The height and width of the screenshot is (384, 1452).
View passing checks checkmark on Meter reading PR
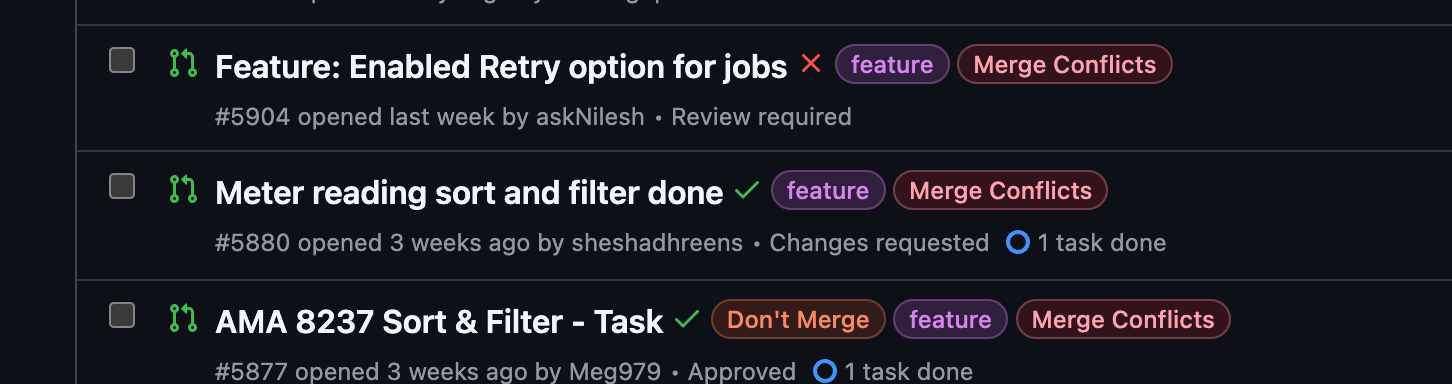[747, 190]
